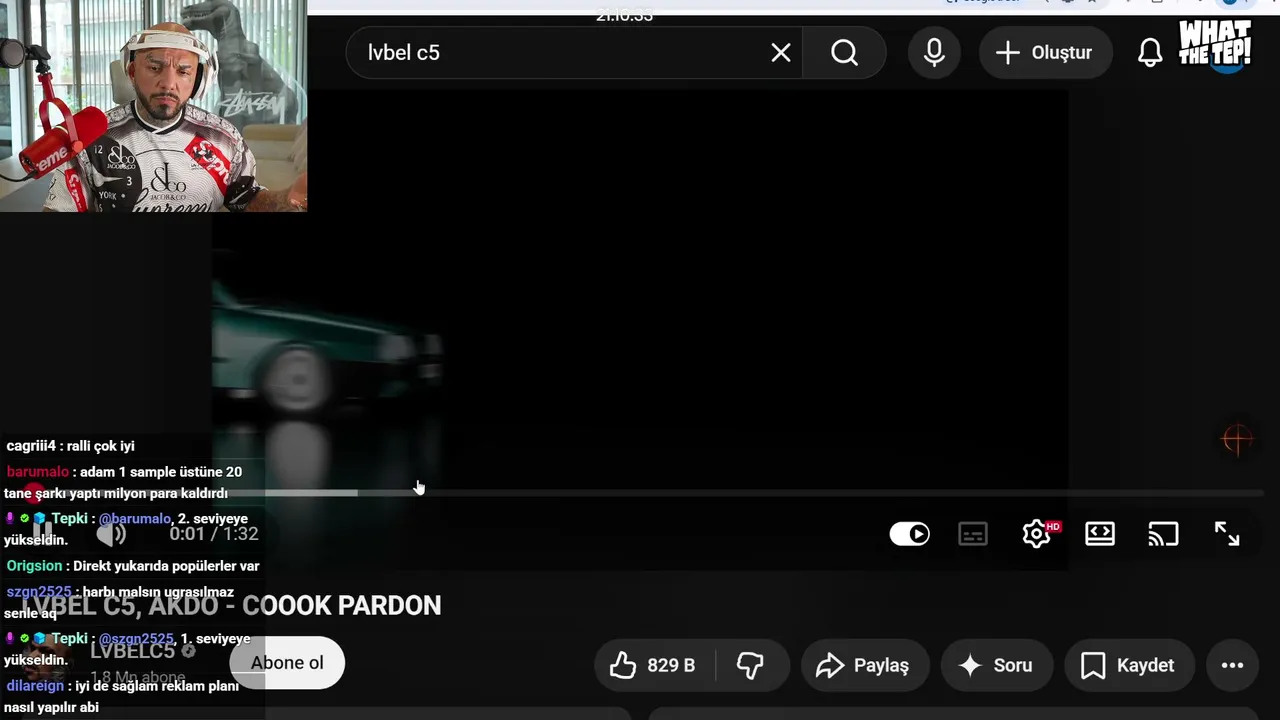1280x720 pixels.
Task: Save the video with Kaydet
Action: (1129, 665)
